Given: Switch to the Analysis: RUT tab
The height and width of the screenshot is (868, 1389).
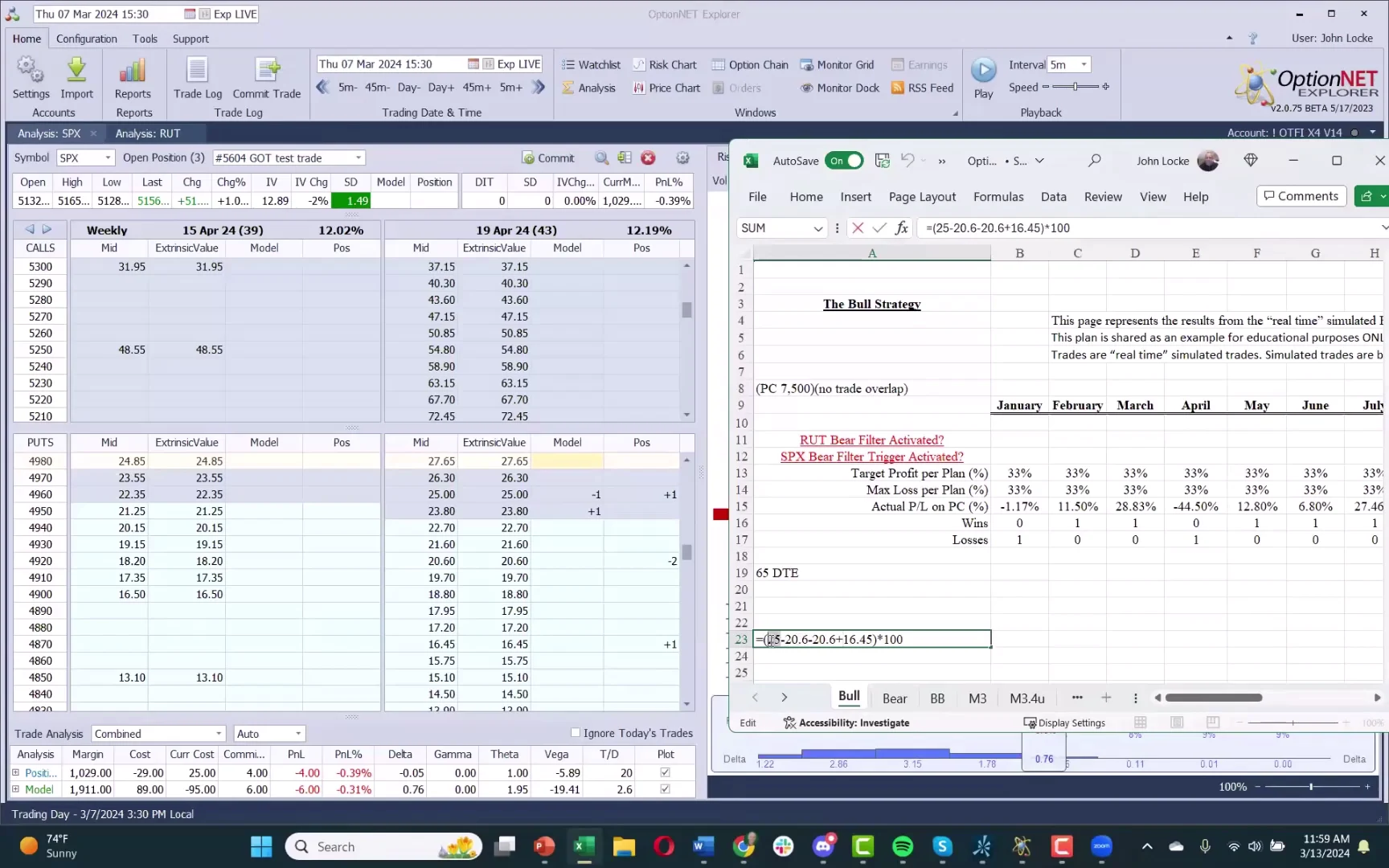Looking at the screenshot, I should click(148, 133).
